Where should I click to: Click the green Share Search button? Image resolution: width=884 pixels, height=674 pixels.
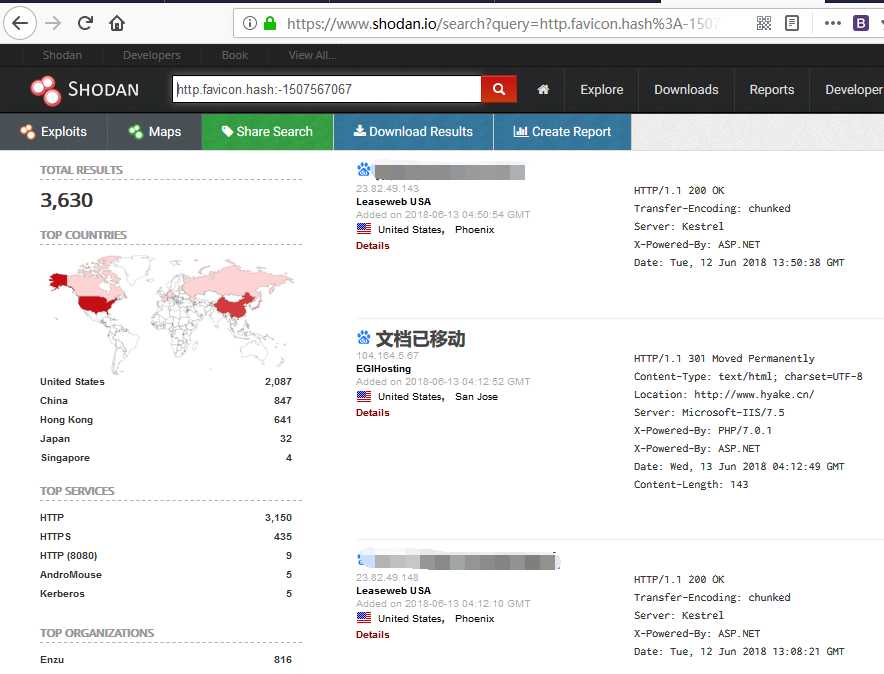(267, 132)
